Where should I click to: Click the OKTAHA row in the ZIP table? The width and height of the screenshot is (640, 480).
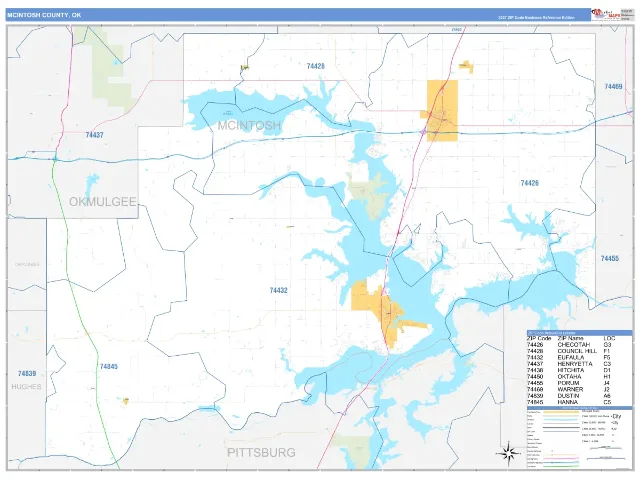pyautogui.click(x=579, y=376)
